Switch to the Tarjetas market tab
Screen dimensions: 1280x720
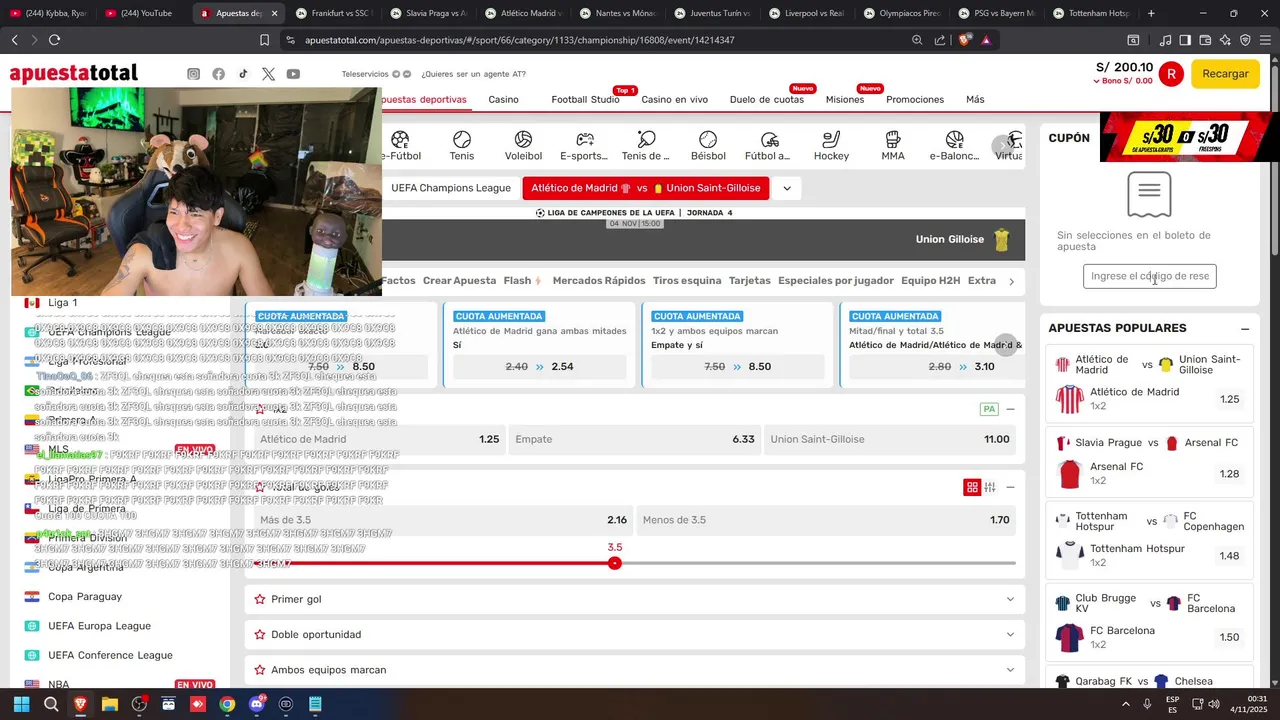[749, 281]
